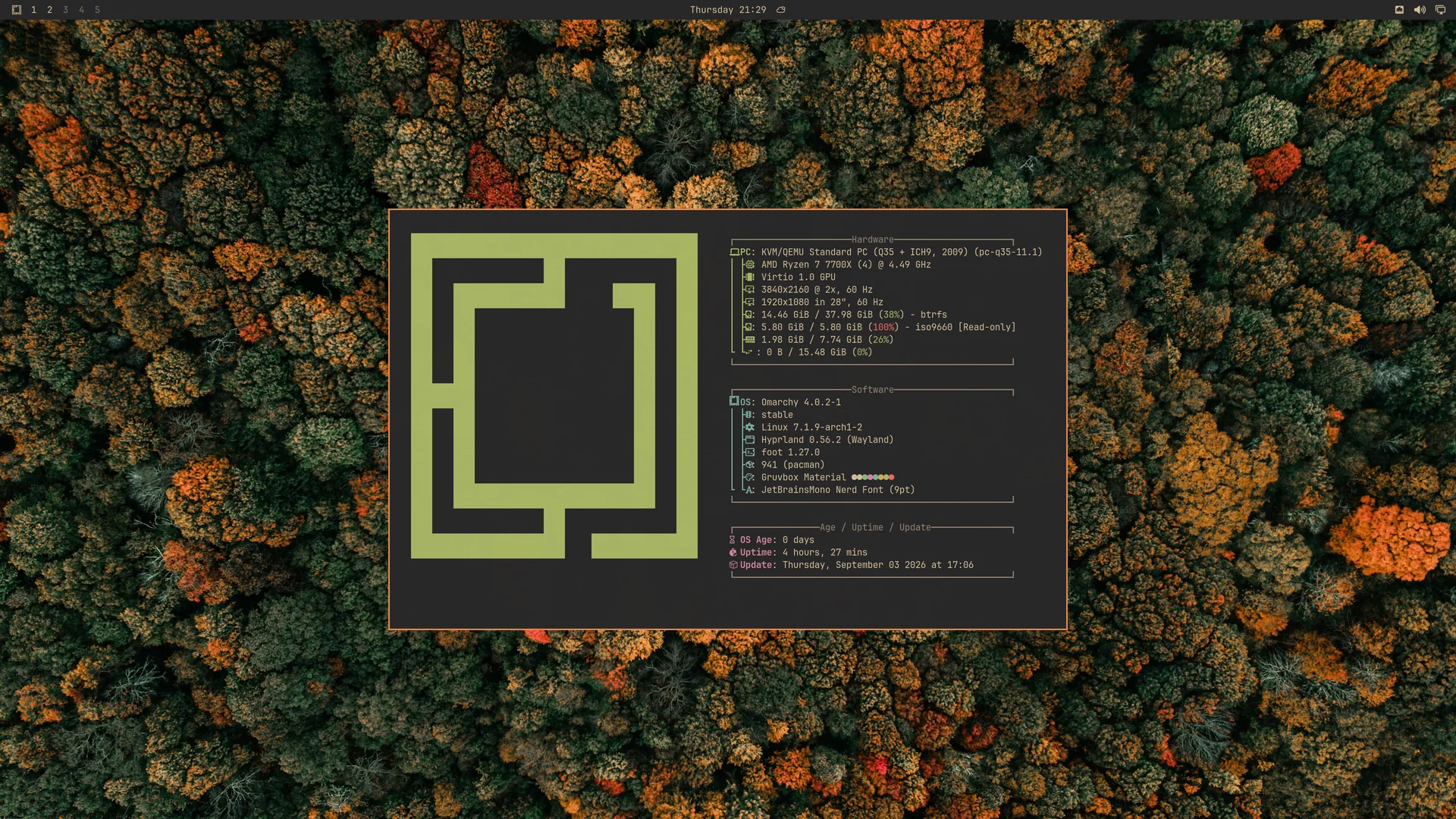This screenshot has width=1456, height=819.
Task: Click the Omarchy ASCII logo in the terminal
Action: click(x=554, y=396)
